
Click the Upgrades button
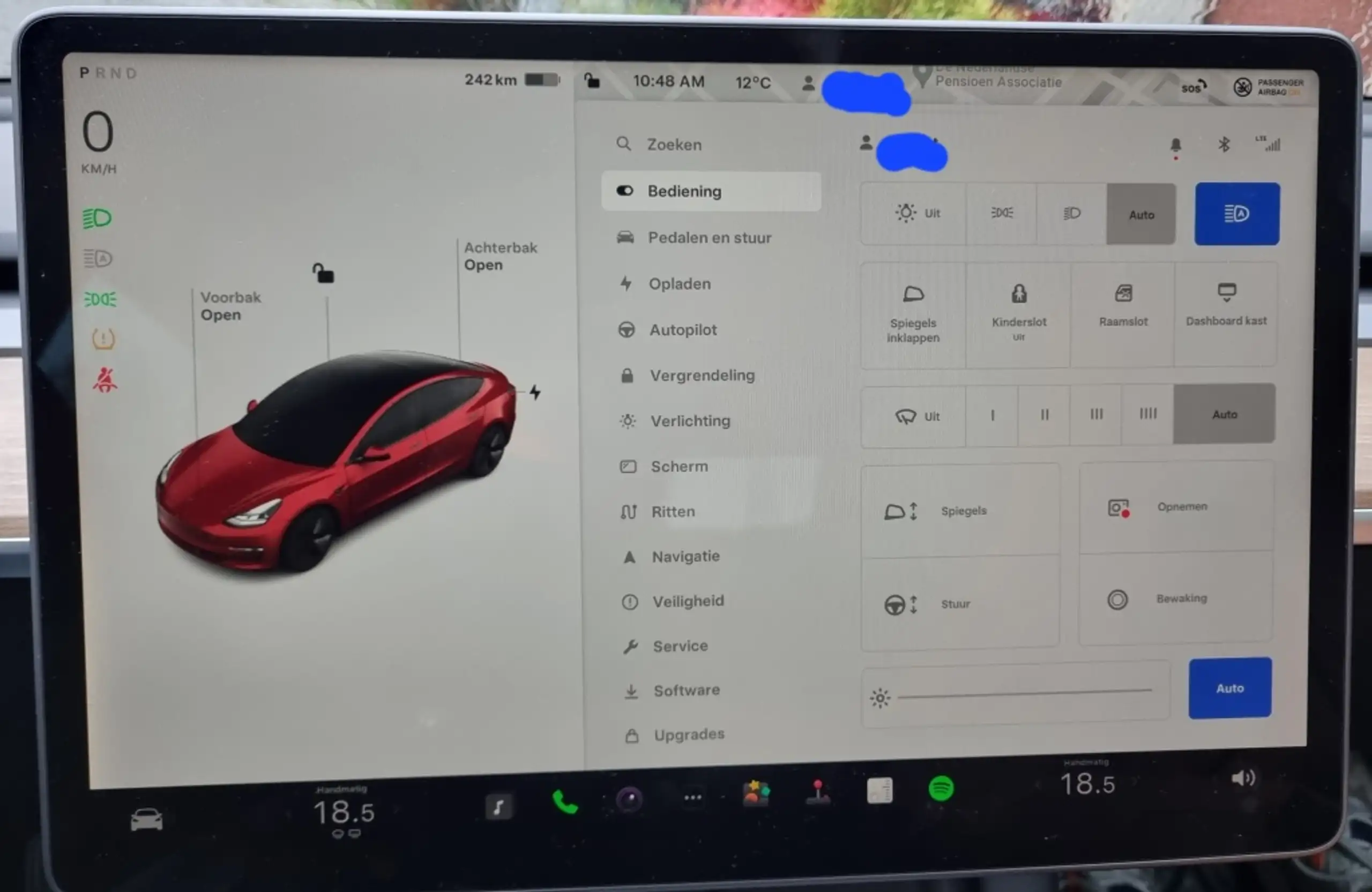point(688,735)
